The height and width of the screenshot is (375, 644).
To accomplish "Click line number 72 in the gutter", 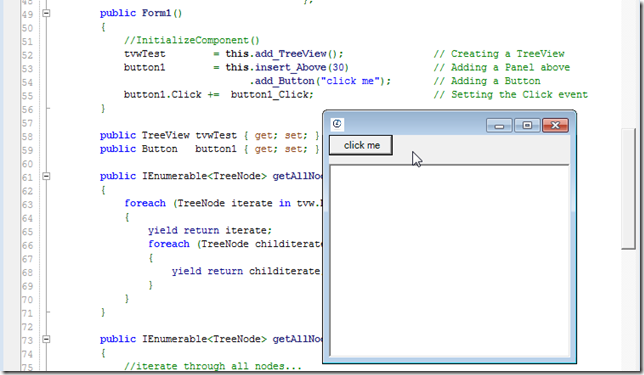I will click(x=28, y=327).
